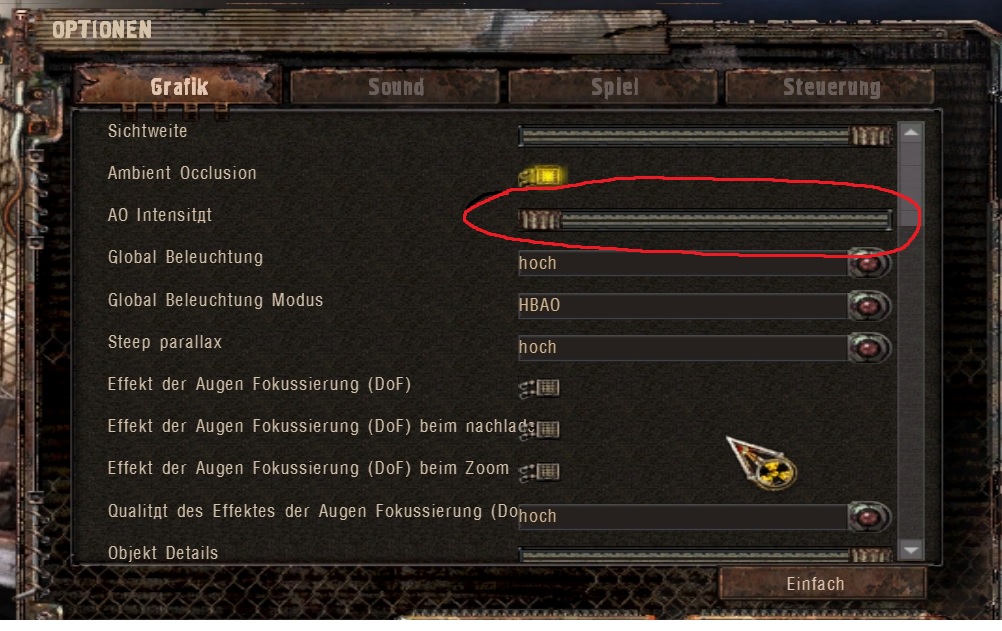Viewport: 1002px width, 631px height.
Task: Enable DoF beim Zoom checkbox
Action: point(540,472)
